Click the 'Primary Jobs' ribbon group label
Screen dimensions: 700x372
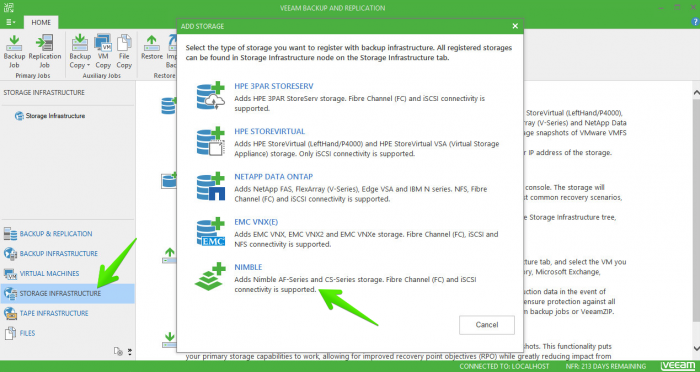coord(33,75)
